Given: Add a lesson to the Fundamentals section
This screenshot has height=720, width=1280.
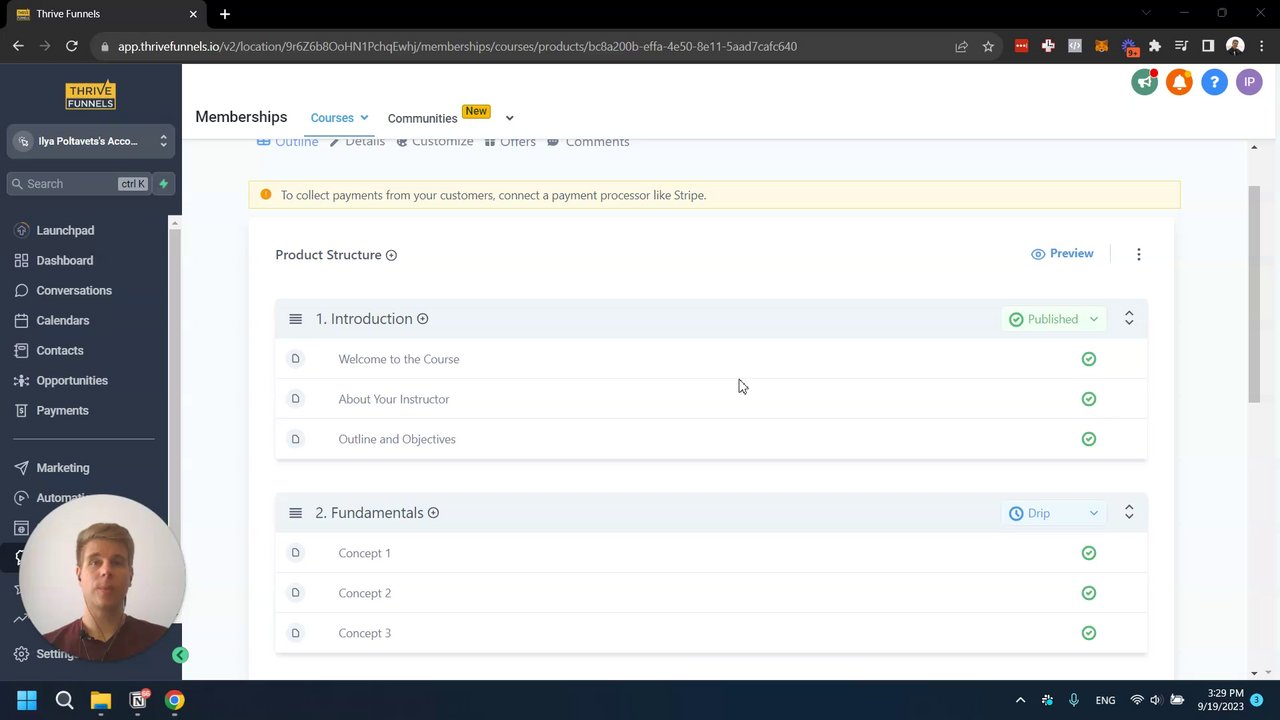Looking at the screenshot, I should pyautogui.click(x=433, y=513).
